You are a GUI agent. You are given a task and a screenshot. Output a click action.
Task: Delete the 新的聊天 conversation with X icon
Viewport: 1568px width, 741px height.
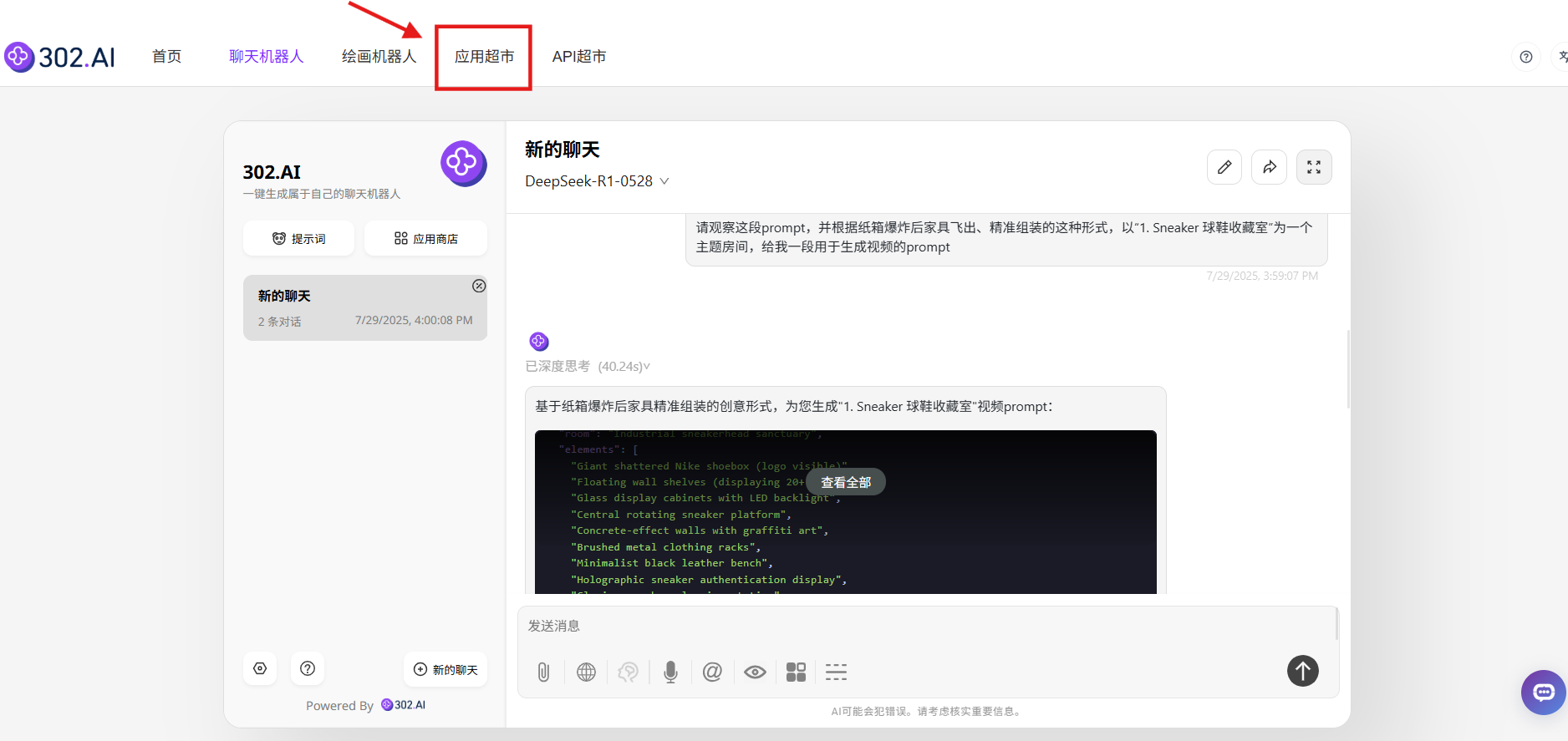(479, 286)
